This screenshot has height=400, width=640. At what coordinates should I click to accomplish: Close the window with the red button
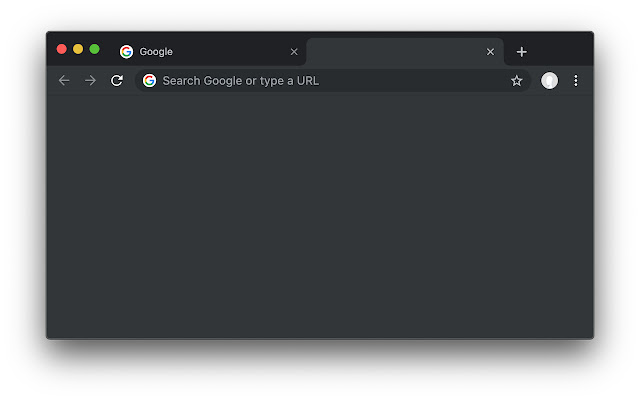[62, 49]
